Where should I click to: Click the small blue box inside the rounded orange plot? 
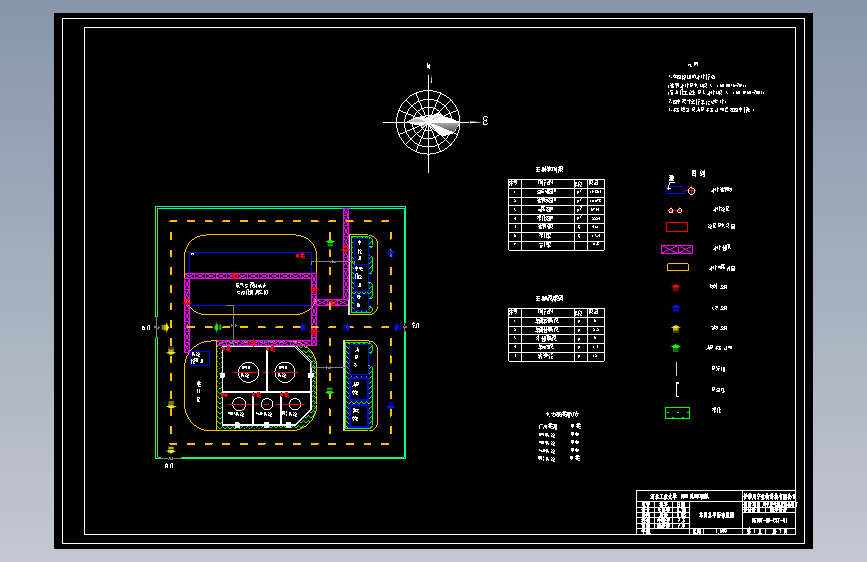click(200, 358)
